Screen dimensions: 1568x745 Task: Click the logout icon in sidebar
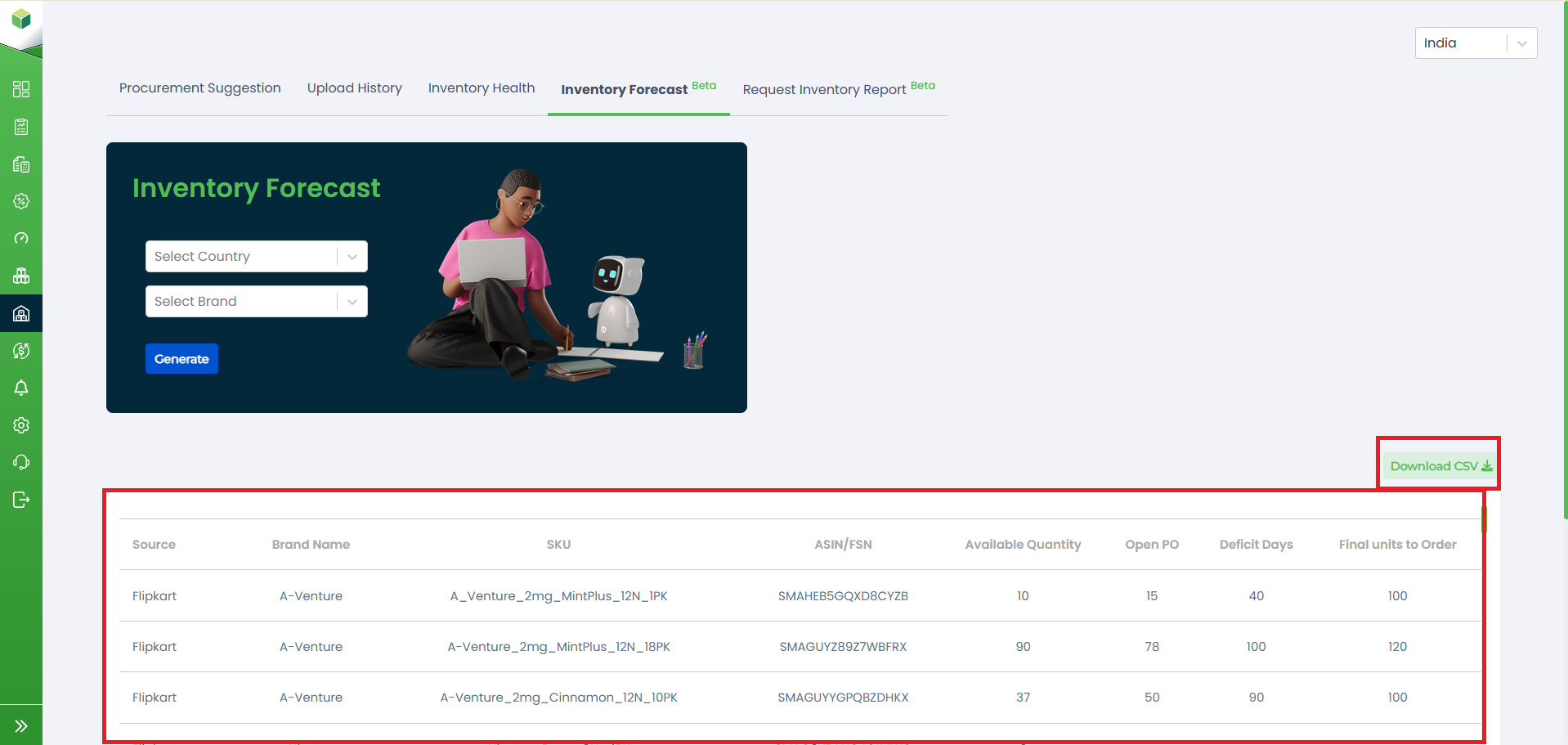[x=21, y=500]
